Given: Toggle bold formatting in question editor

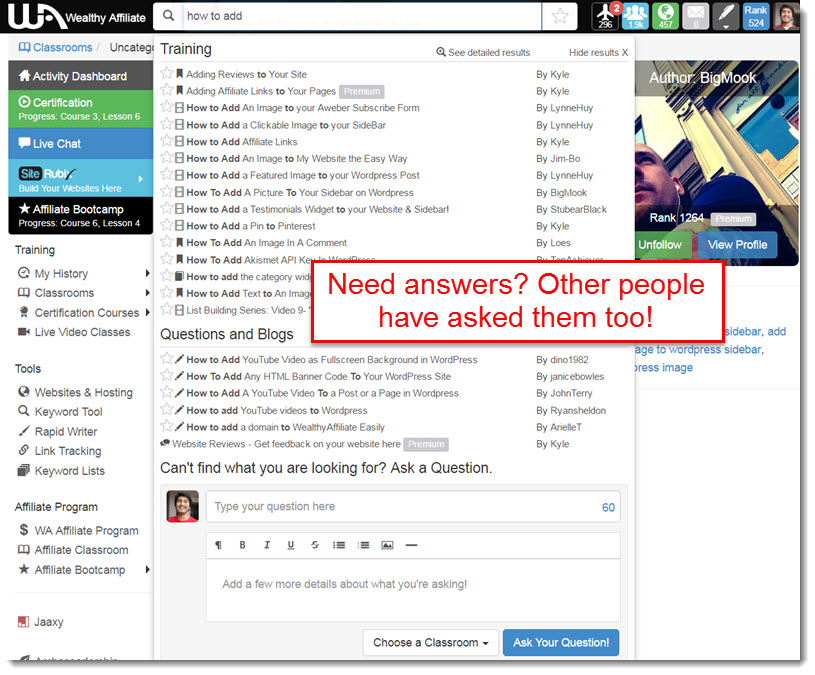Looking at the screenshot, I should [x=242, y=545].
